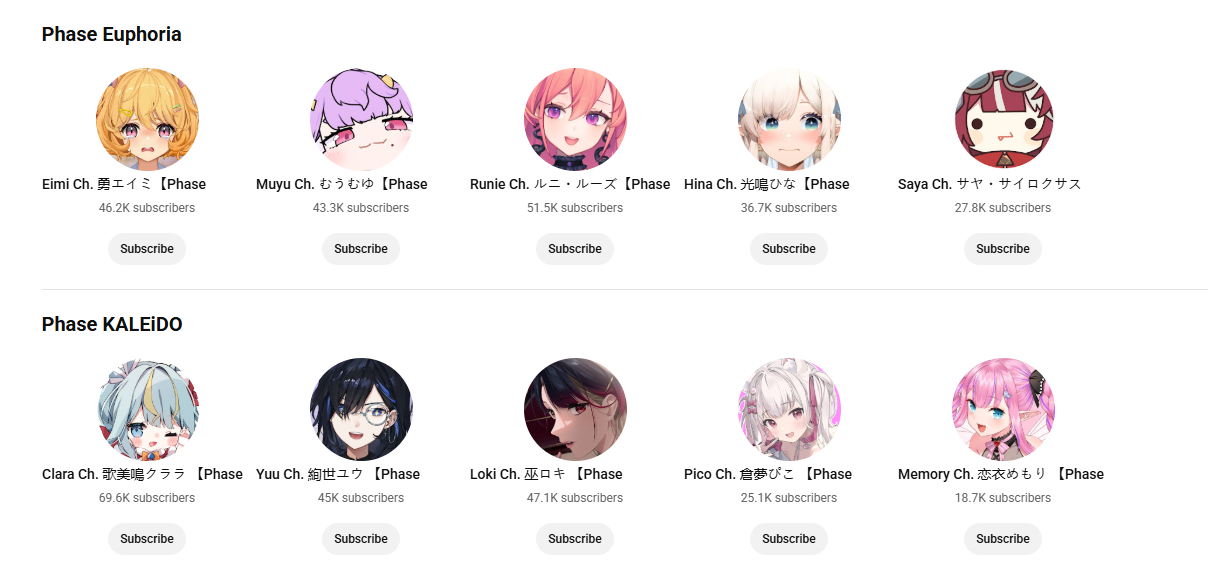
Task: Subscribe to Clara Ch.
Action: click(x=147, y=539)
